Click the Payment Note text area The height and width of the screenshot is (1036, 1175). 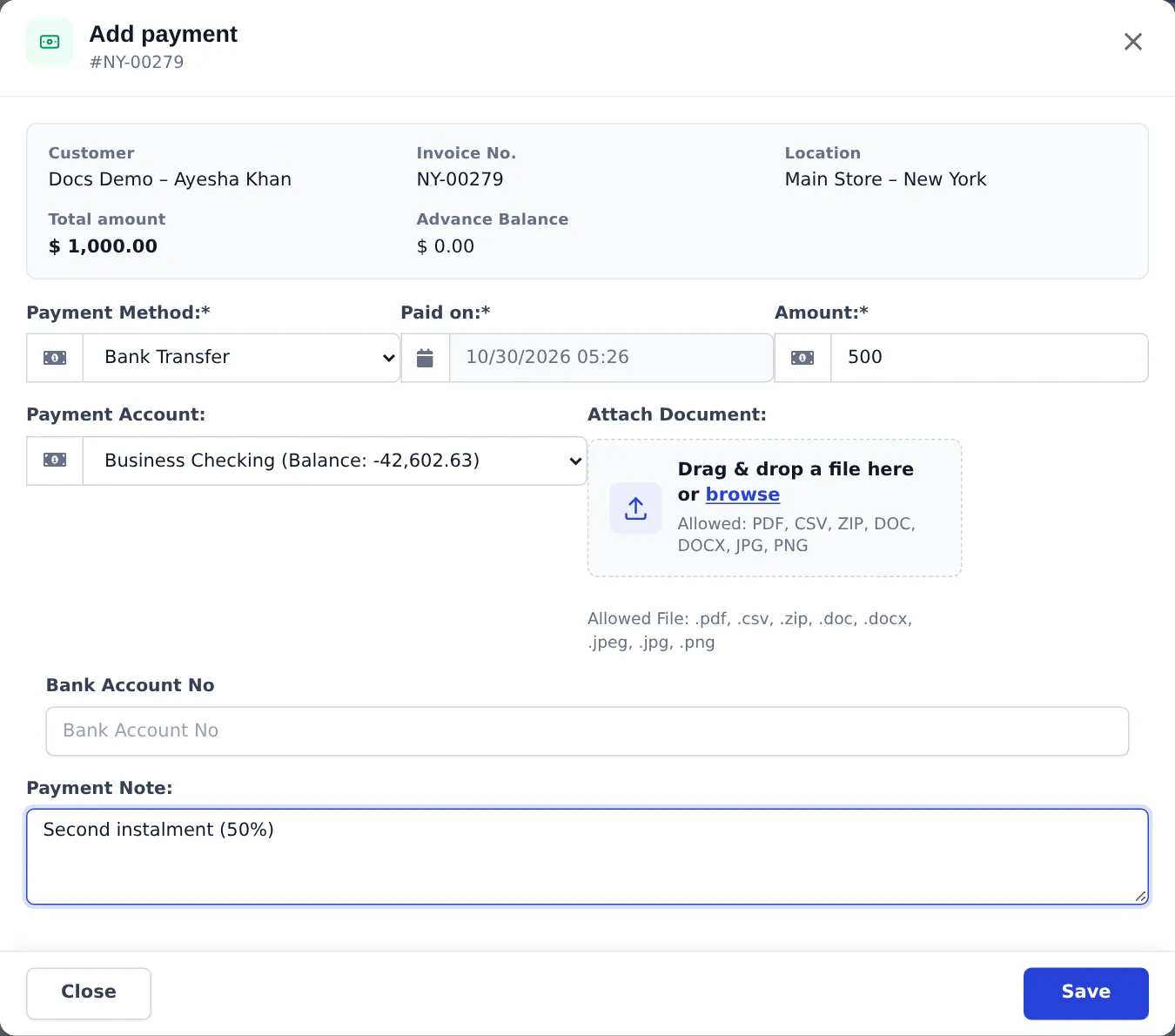pyautogui.click(x=587, y=857)
